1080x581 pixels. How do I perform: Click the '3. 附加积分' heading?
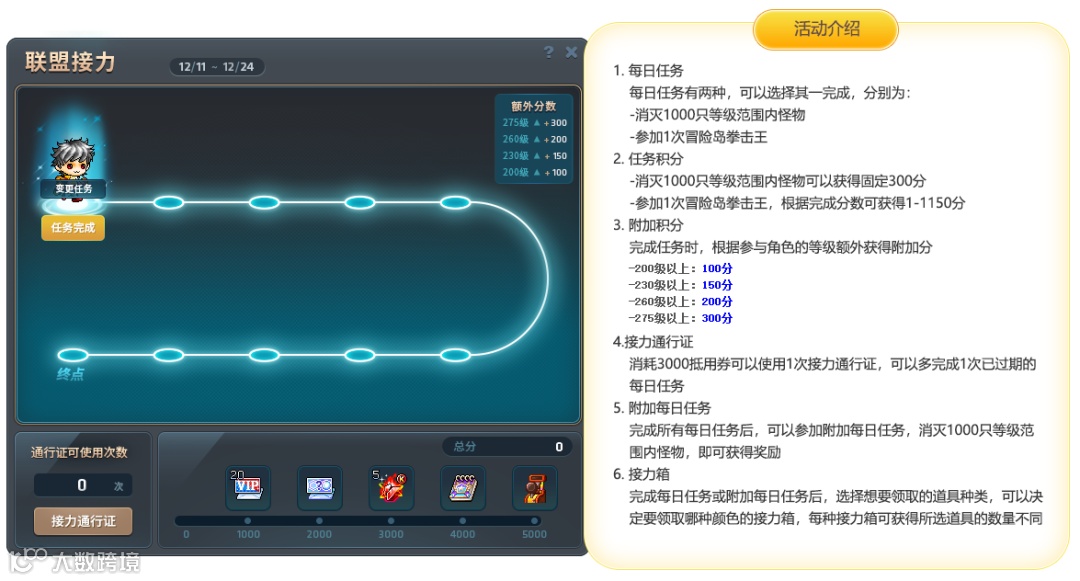(x=648, y=224)
